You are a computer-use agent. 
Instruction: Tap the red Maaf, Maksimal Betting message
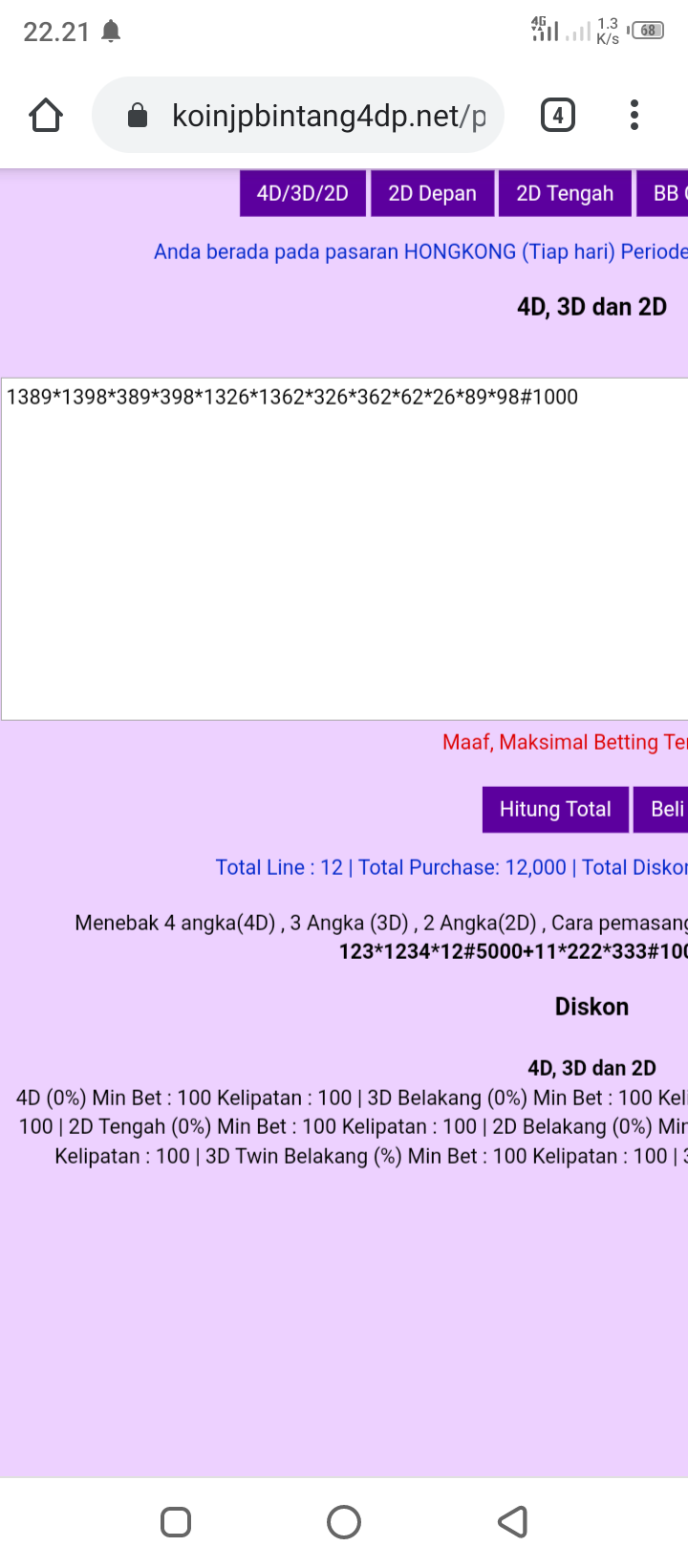click(x=564, y=742)
